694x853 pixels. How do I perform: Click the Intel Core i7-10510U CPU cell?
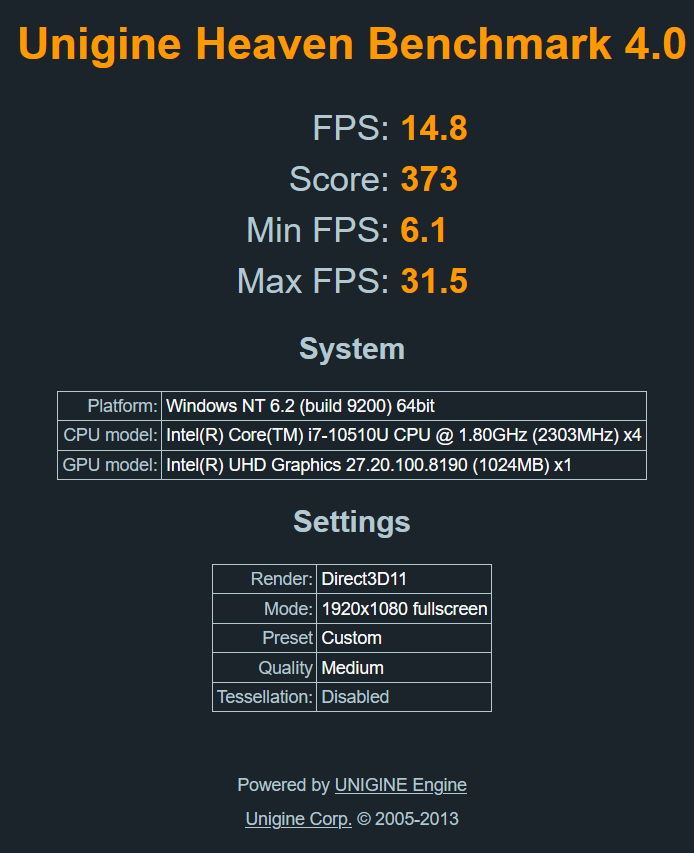[403, 436]
